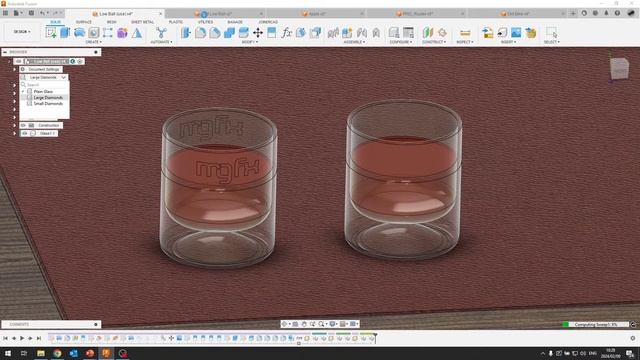Click the ViewCube in the corner
This screenshot has width=640, height=360.
(620, 68)
